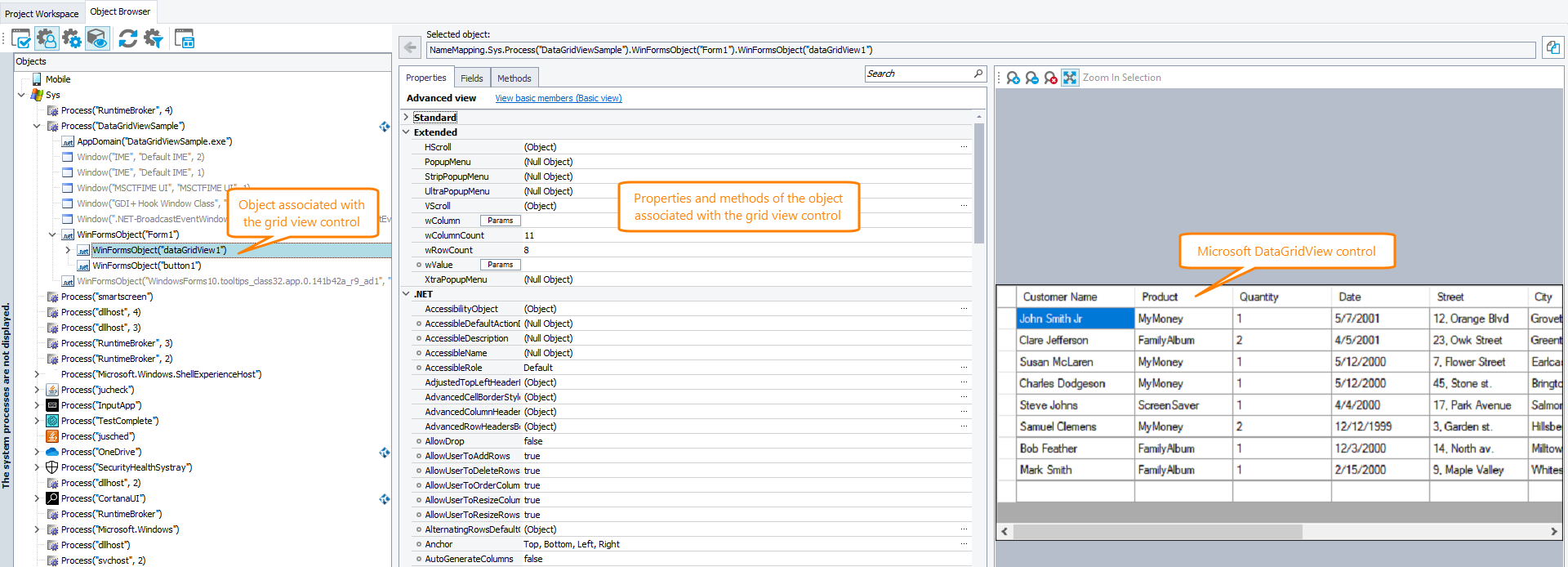Click the window layout icon in toolbar

185,38
